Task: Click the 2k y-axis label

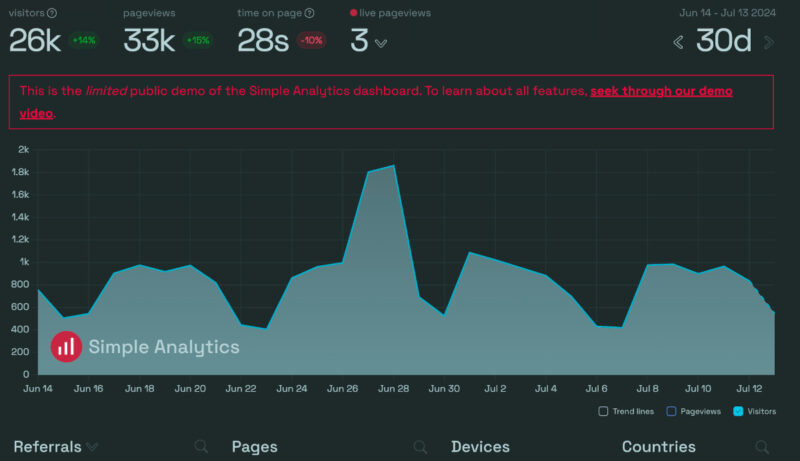Action: [23, 149]
